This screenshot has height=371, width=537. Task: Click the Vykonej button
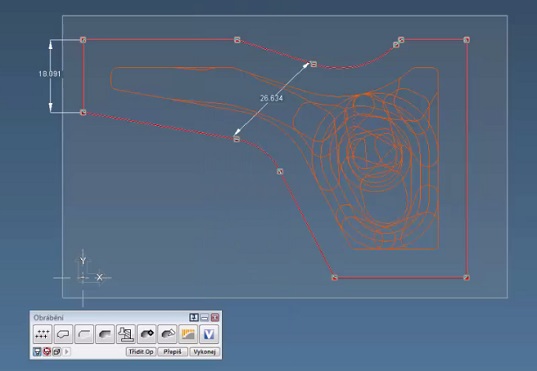coord(204,352)
